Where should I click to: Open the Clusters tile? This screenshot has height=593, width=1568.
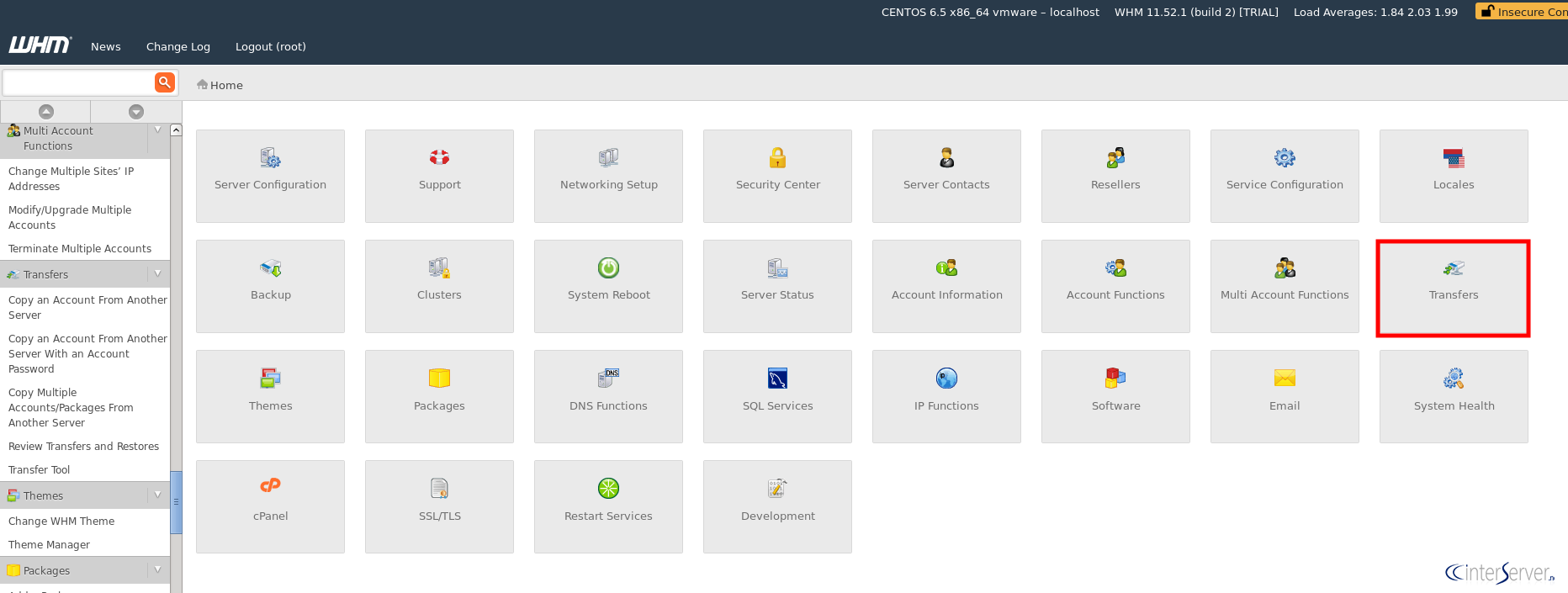coord(439,286)
